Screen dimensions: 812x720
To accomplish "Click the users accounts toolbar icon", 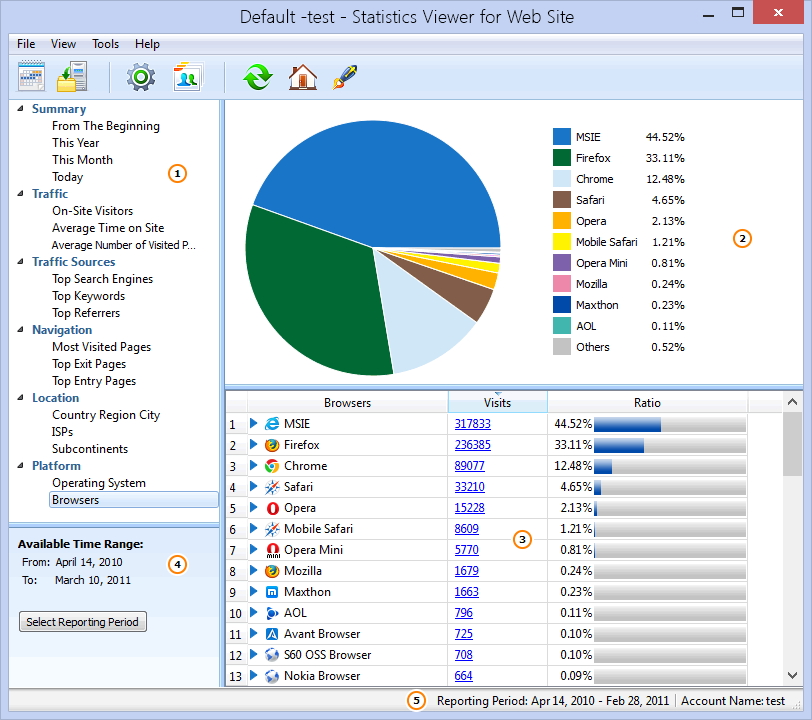I will pos(187,77).
